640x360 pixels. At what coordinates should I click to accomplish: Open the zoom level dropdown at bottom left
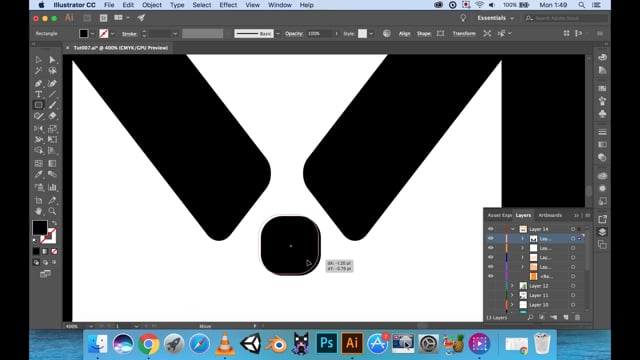pyautogui.click(x=91, y=326)
